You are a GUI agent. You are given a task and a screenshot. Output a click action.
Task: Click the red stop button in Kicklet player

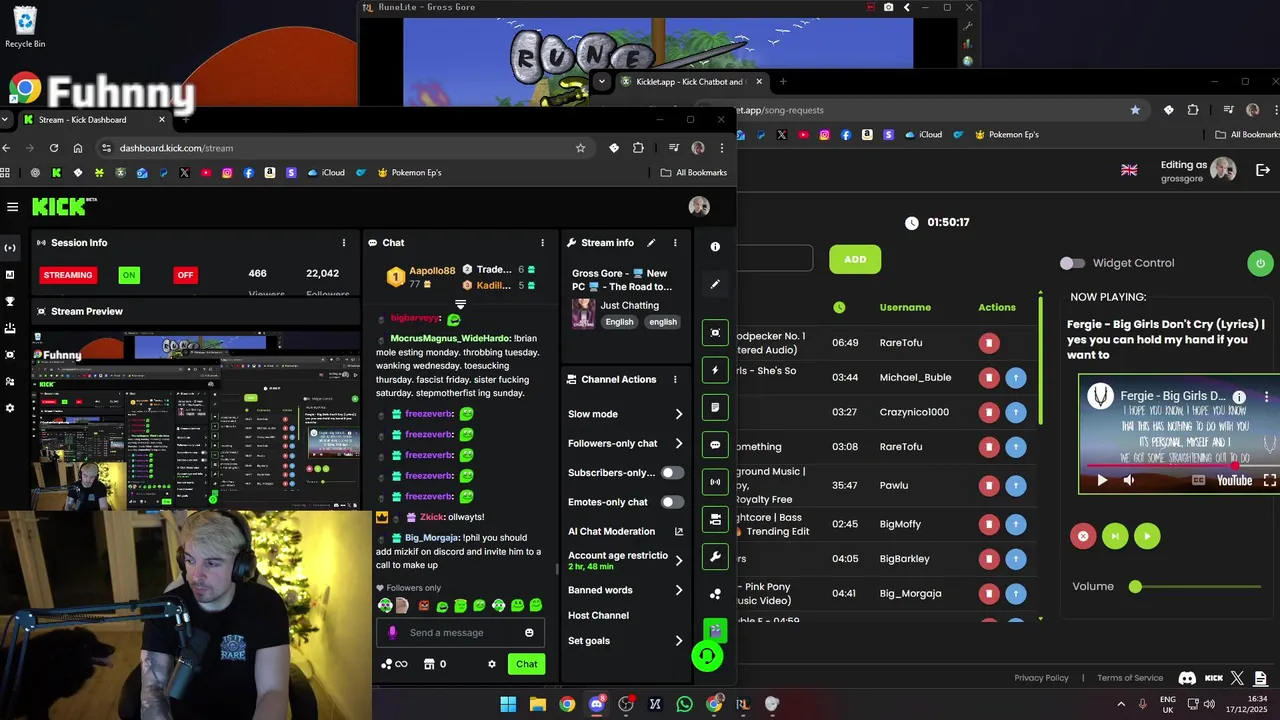click(x=1083, y=536)
